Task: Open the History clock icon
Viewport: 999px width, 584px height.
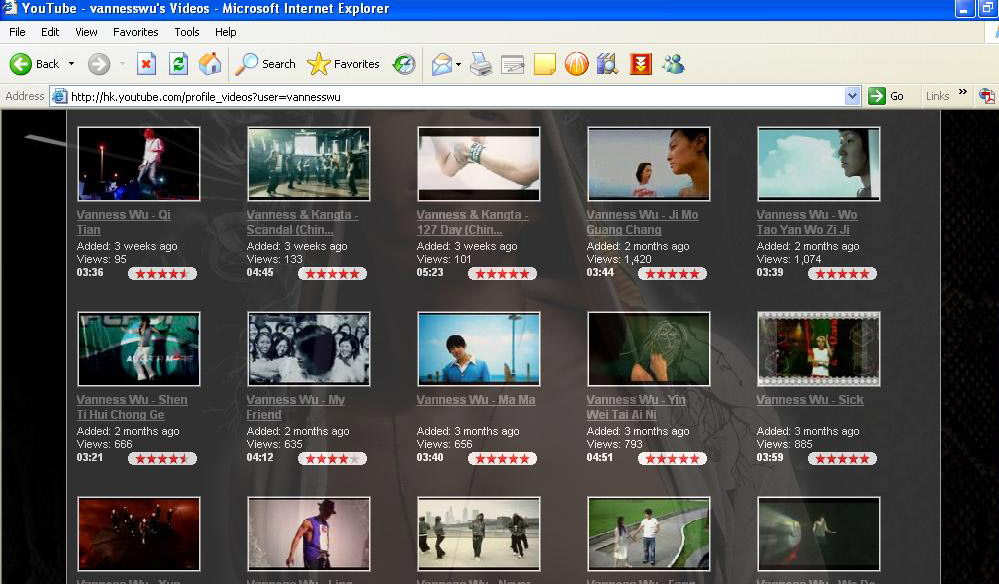Action: click(404, 64)
